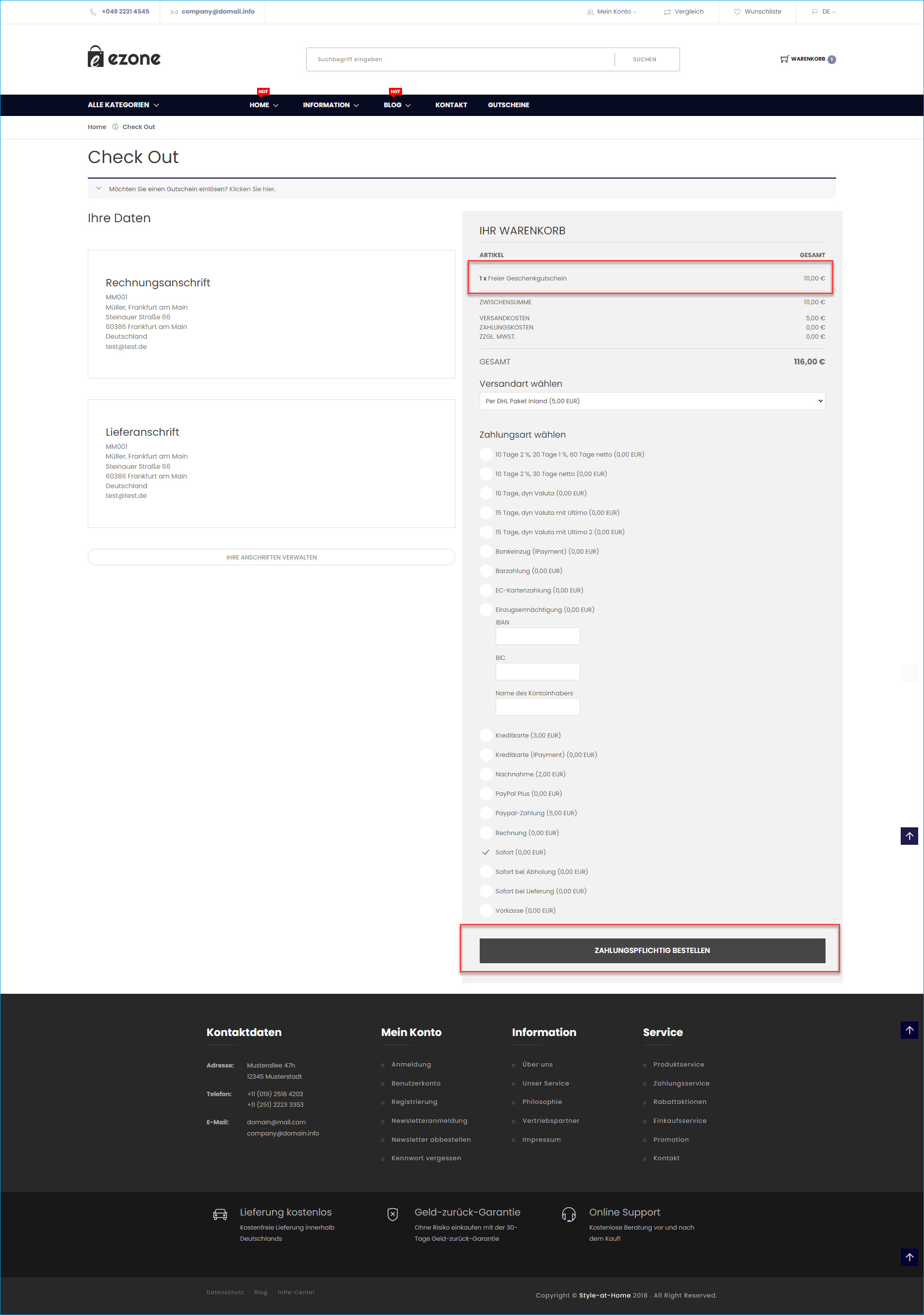The width and height of the screenshot is (924, 1315).
Task: Choose Barzahlung as payment method
Action: point(486,571)
